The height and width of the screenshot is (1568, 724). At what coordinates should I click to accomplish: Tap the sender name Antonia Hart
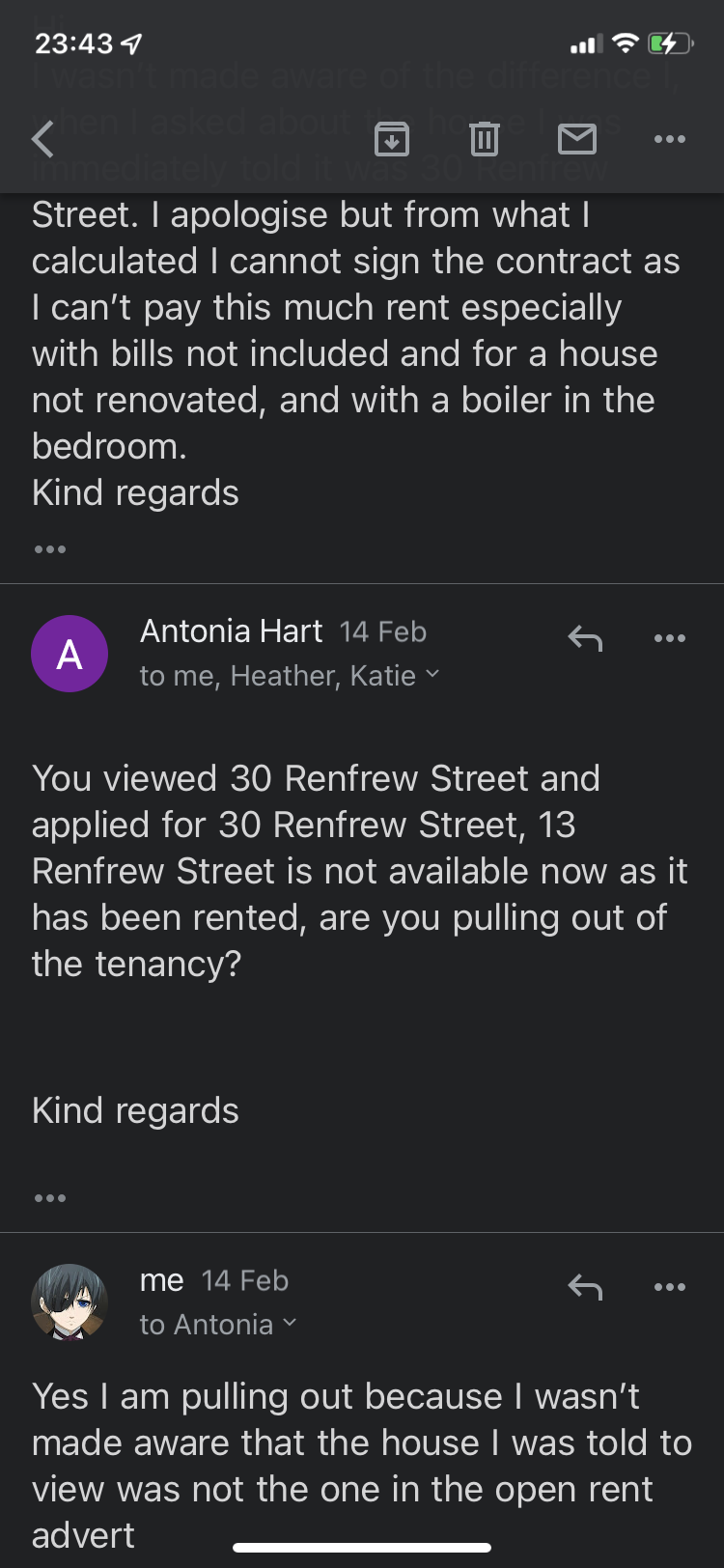click(231, 631)
